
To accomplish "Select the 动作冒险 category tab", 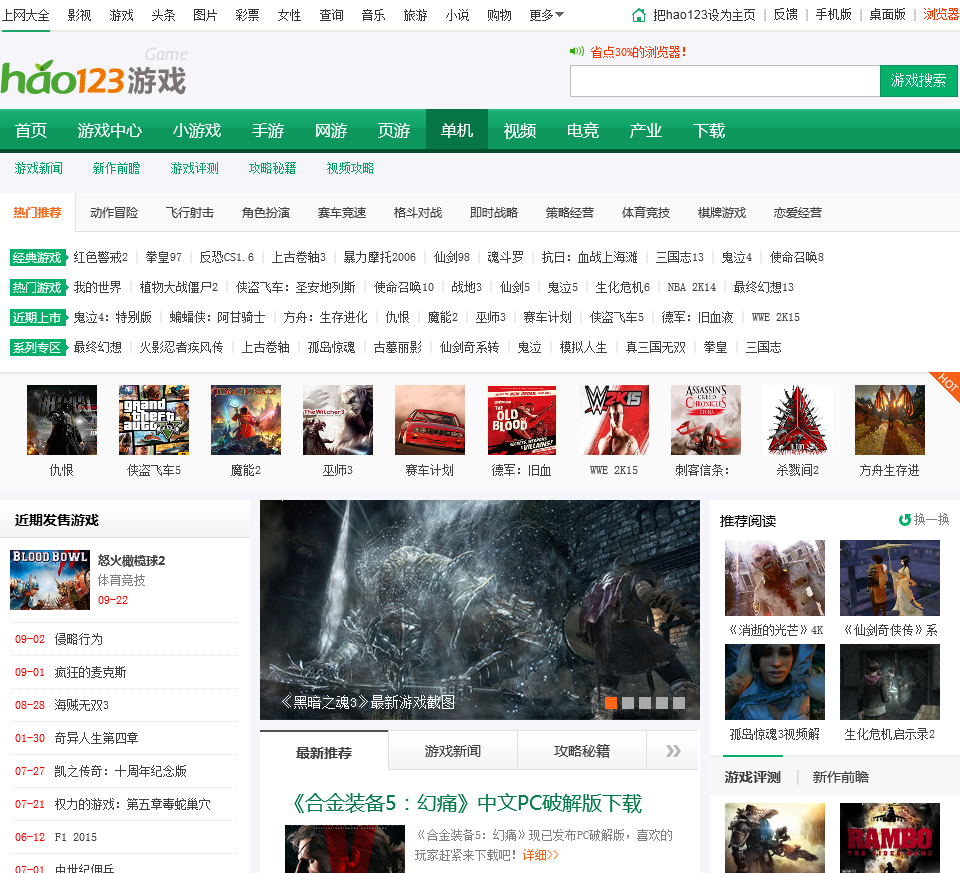I will coord(114,212).
